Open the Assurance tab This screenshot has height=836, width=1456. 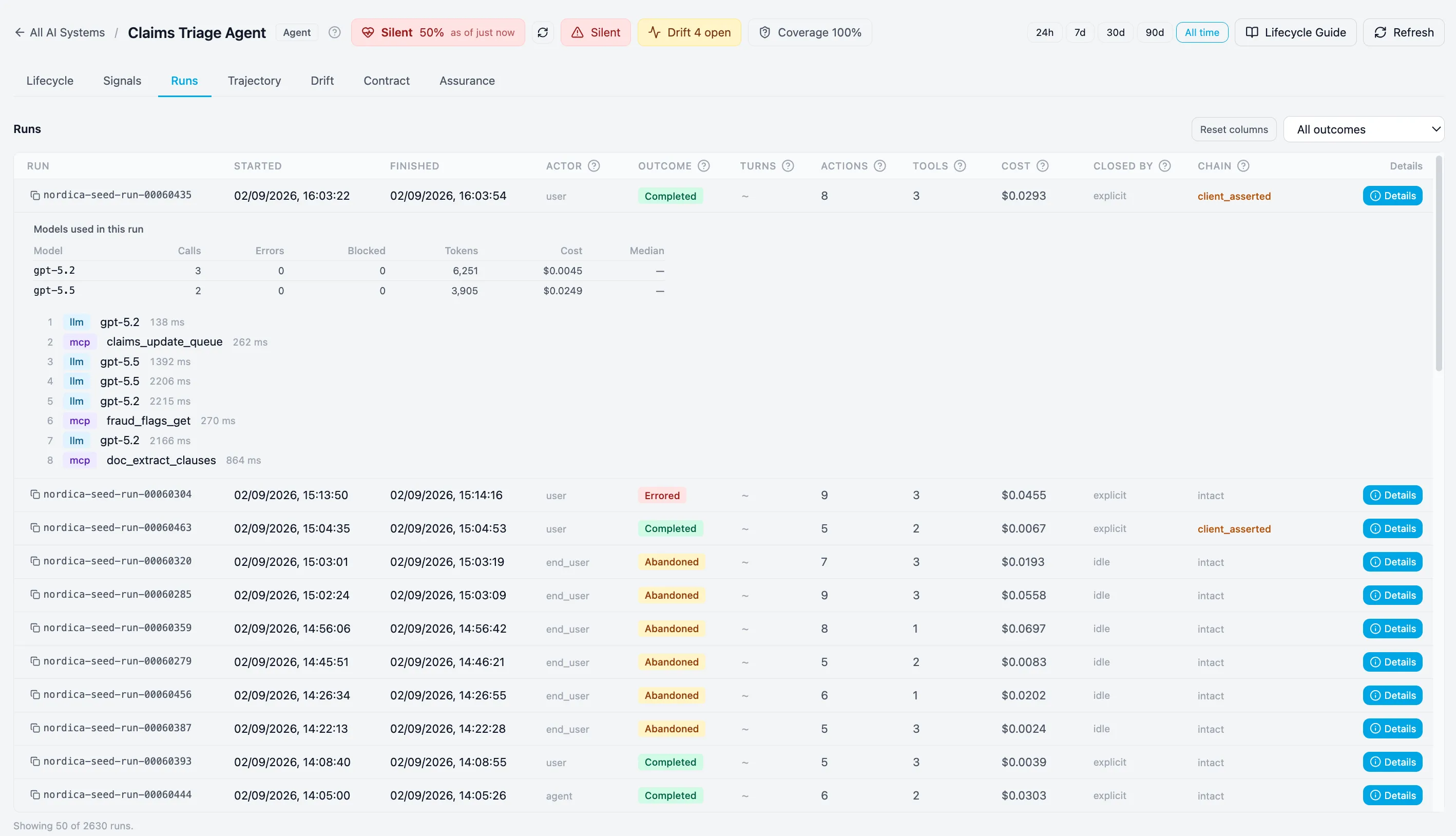tap(467, 81)
